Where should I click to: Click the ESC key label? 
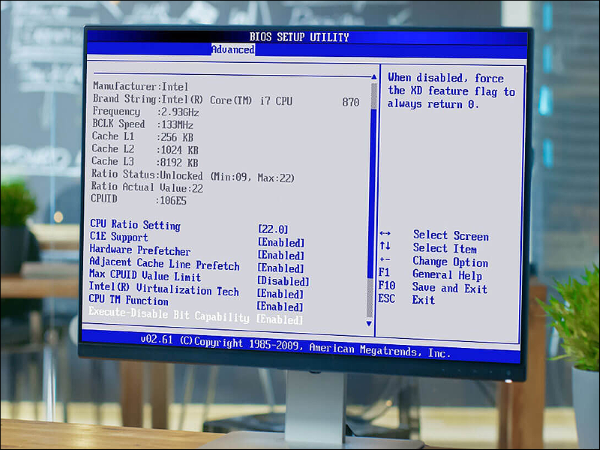click(x=387, y=300)
